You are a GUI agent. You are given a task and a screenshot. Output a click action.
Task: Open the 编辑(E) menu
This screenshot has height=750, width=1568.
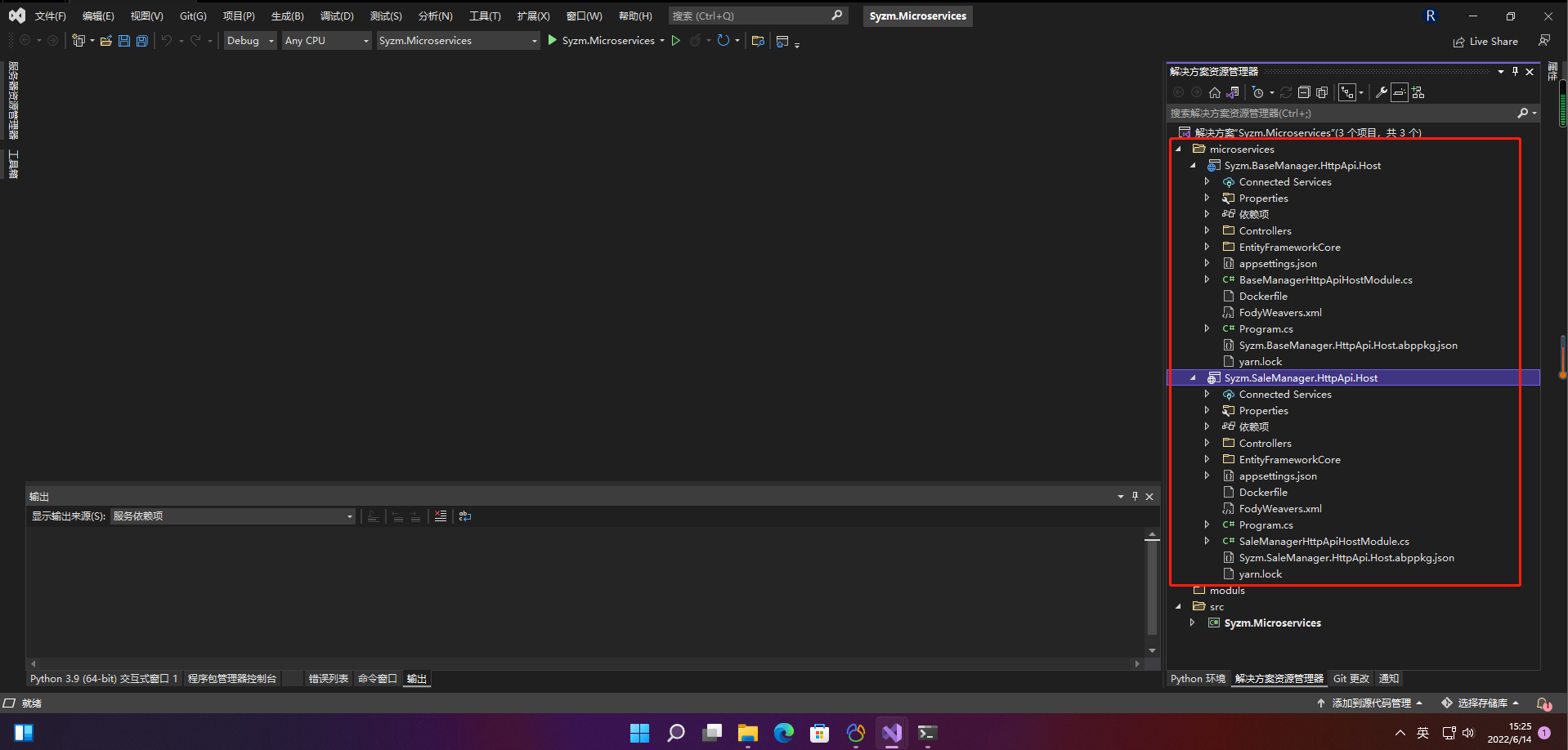tap(98, 16)
